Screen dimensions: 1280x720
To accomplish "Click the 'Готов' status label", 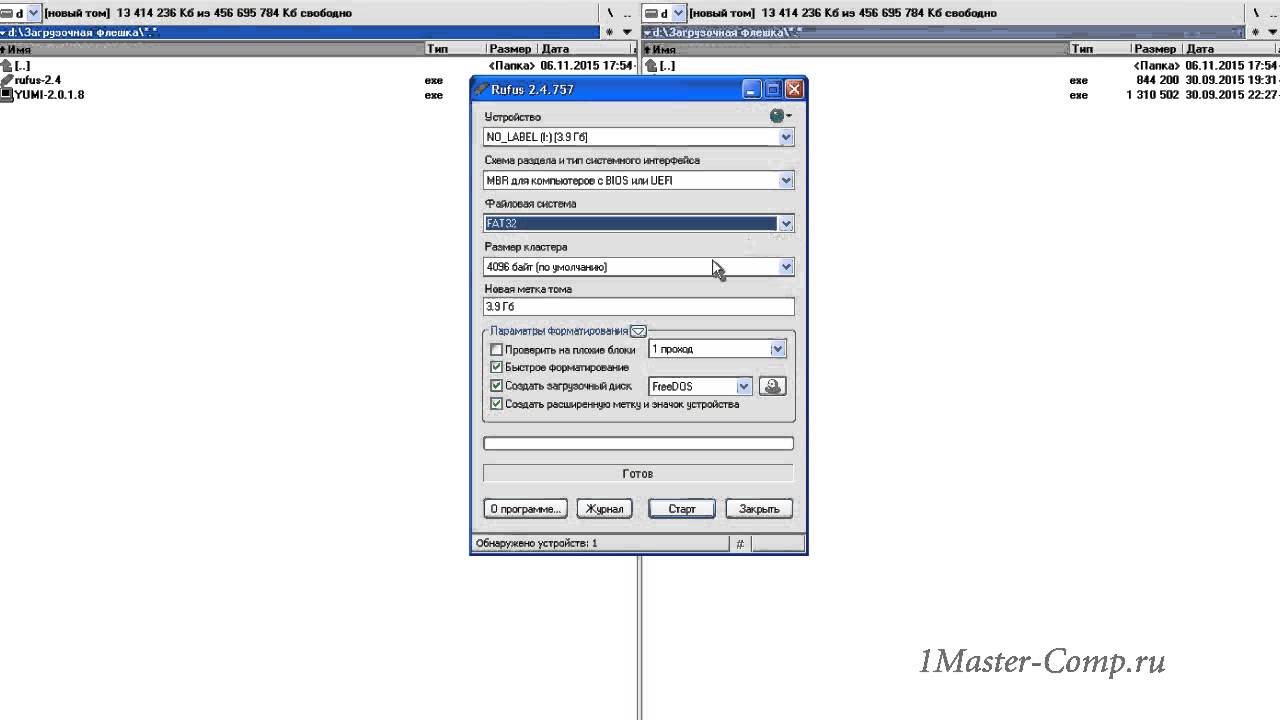I will tap(638, 474).
